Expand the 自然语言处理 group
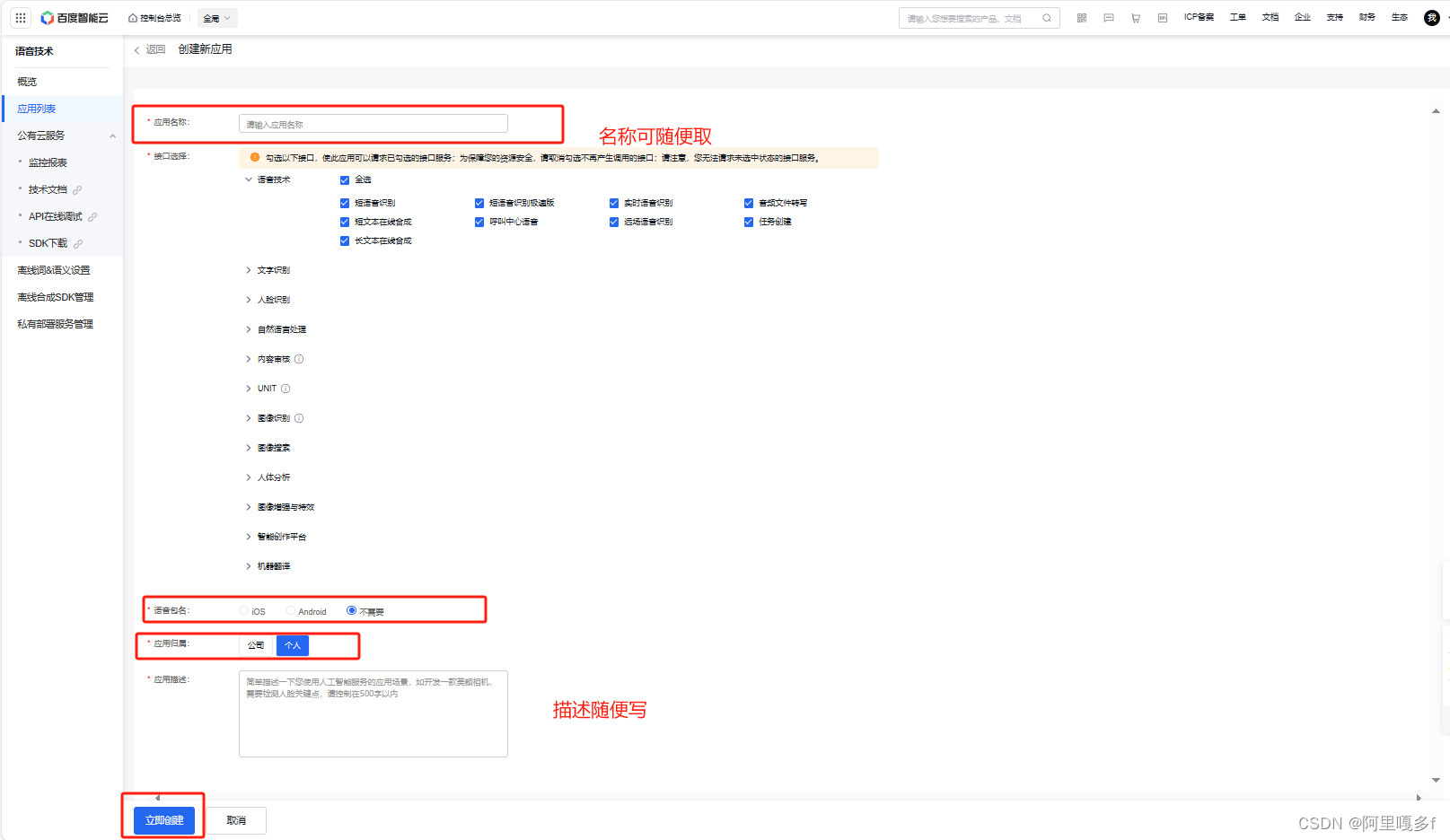The height and width of the screenshot is (840, 1450). [x=249, y=329]
